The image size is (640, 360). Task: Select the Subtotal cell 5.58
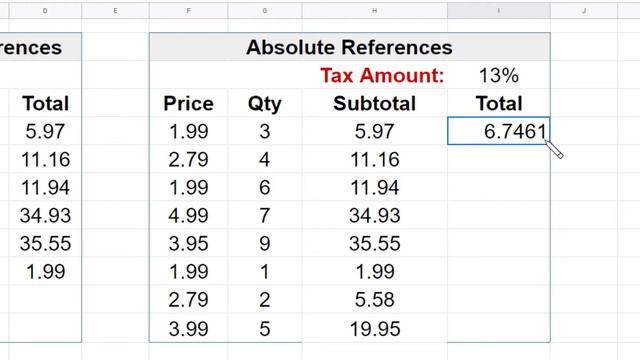pos(375,300)
